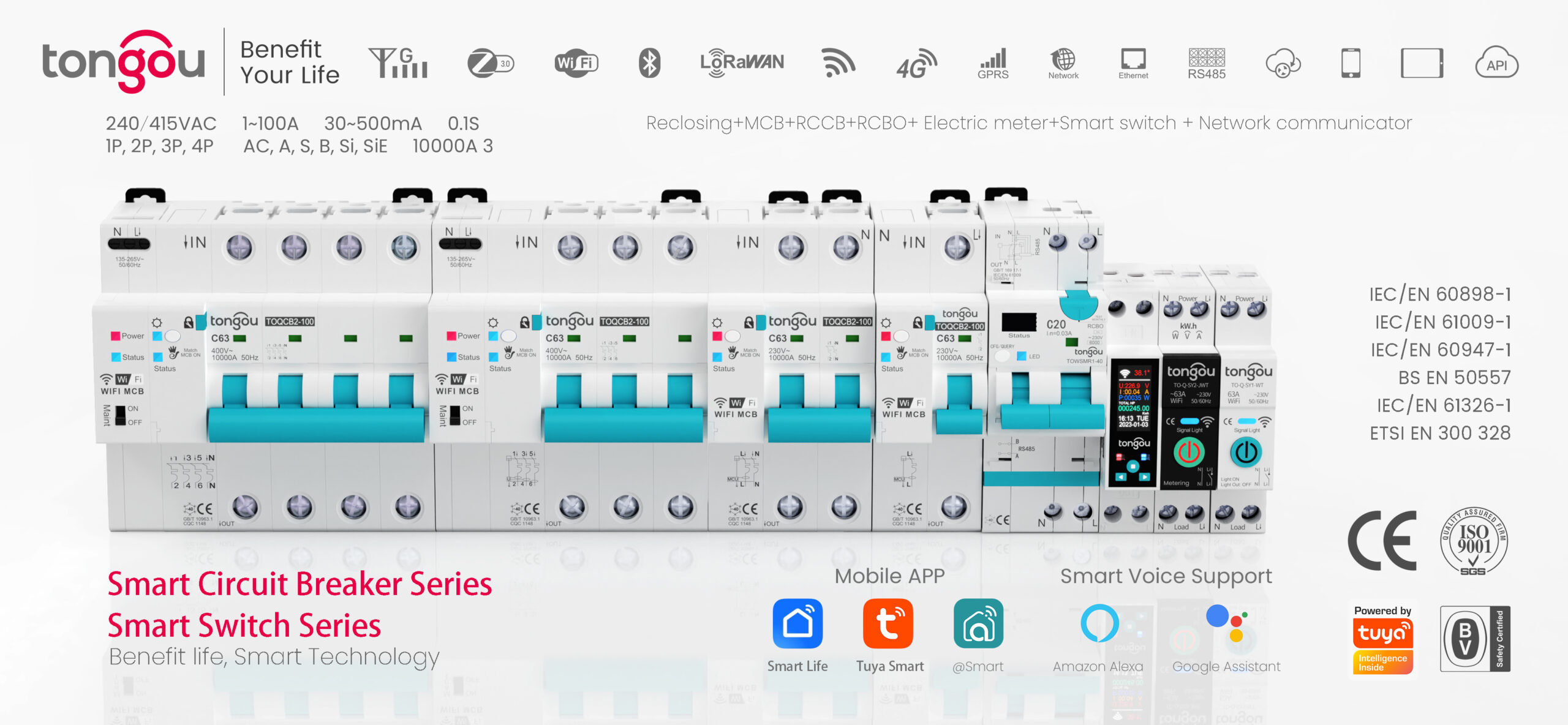Open the Tuya Smart app icon
This screenshot has width=1568, height=725.
click(x=888, y=623)
